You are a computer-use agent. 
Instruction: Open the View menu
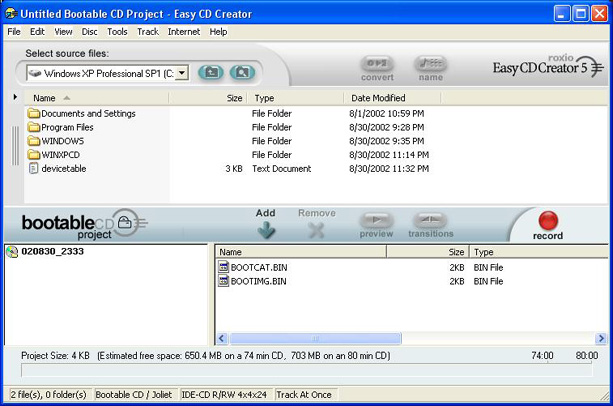63,32
